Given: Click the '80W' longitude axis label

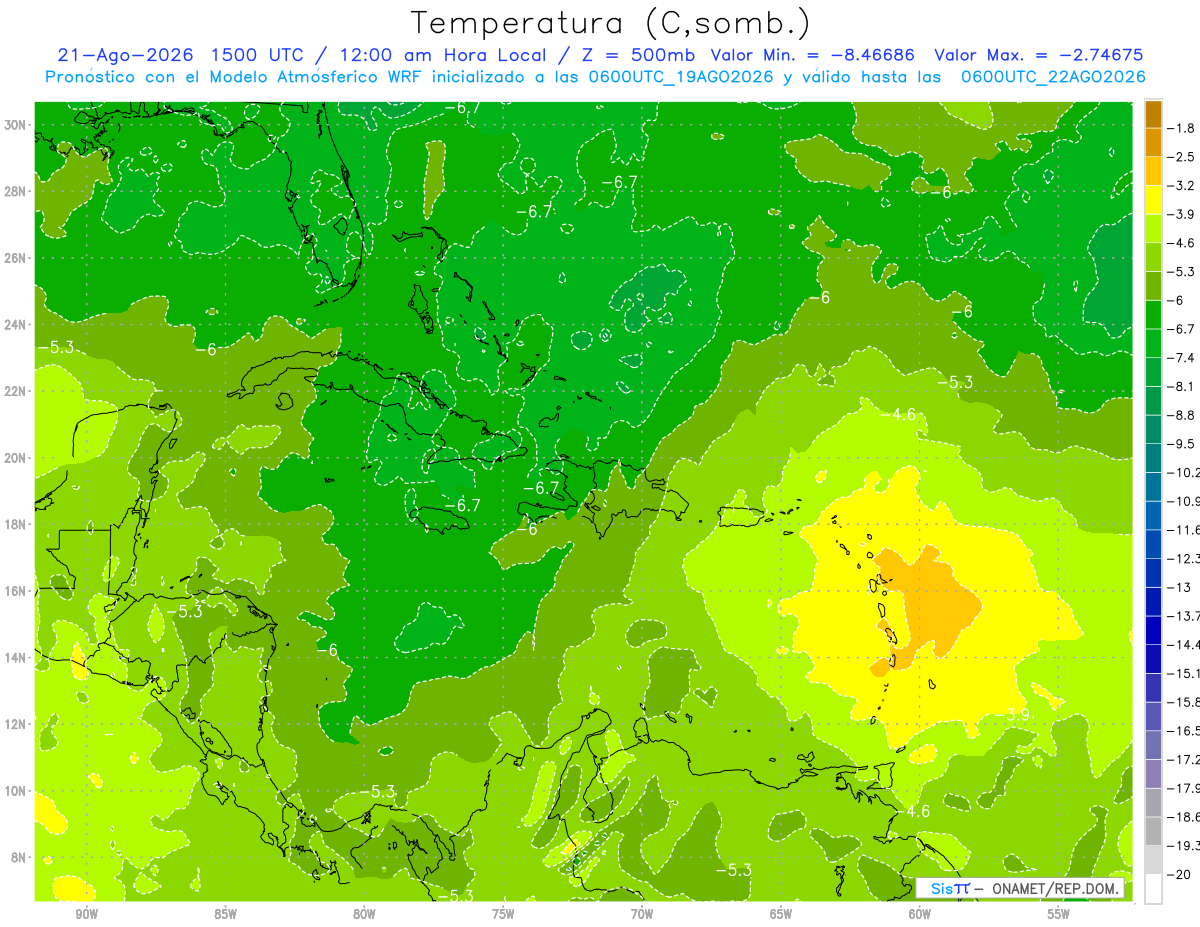Looking at the screenshot, I should point(364,915).
